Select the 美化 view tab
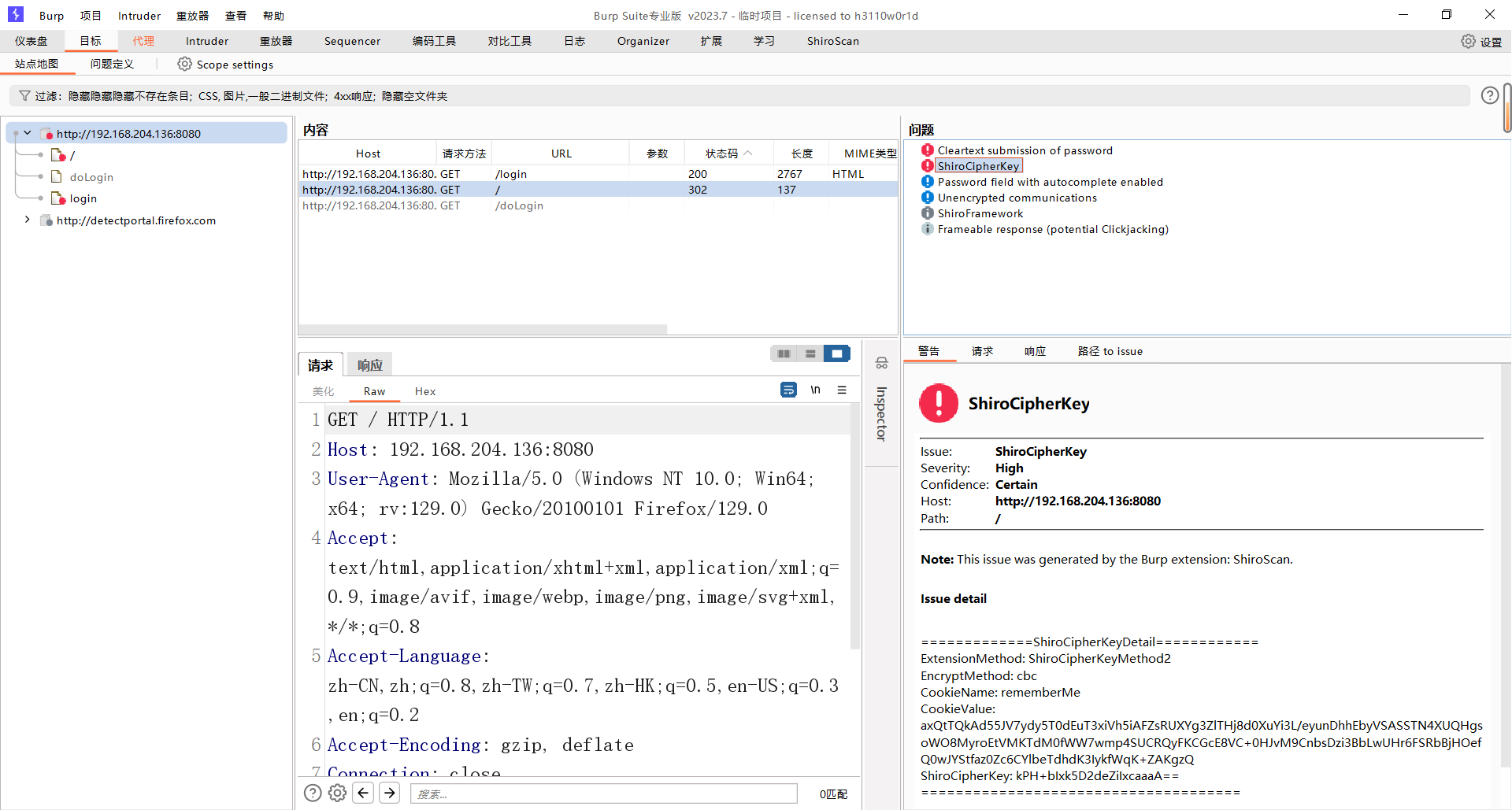 [x=323, y=391]
